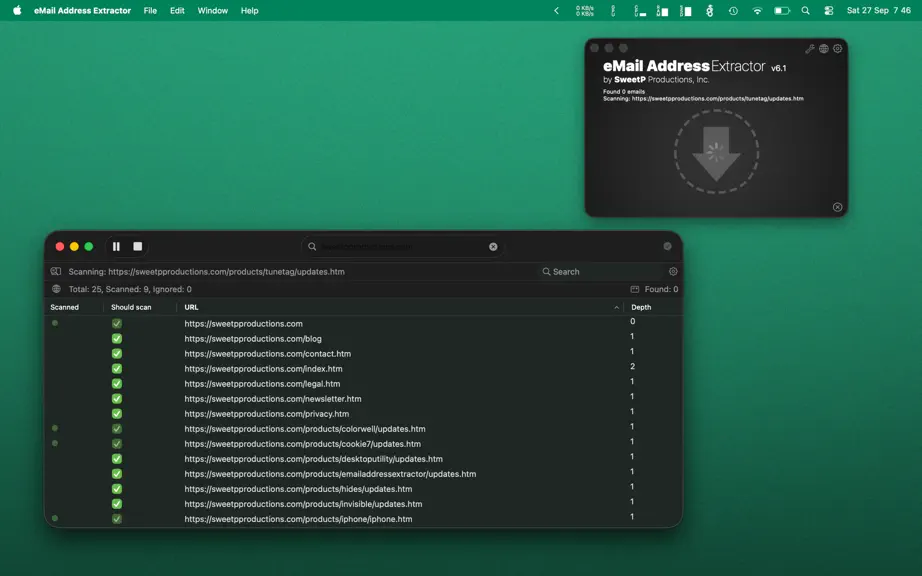The height and width of the screenshot is (576, 922).
Task: Open the File menu
Action: pos(150,11)
